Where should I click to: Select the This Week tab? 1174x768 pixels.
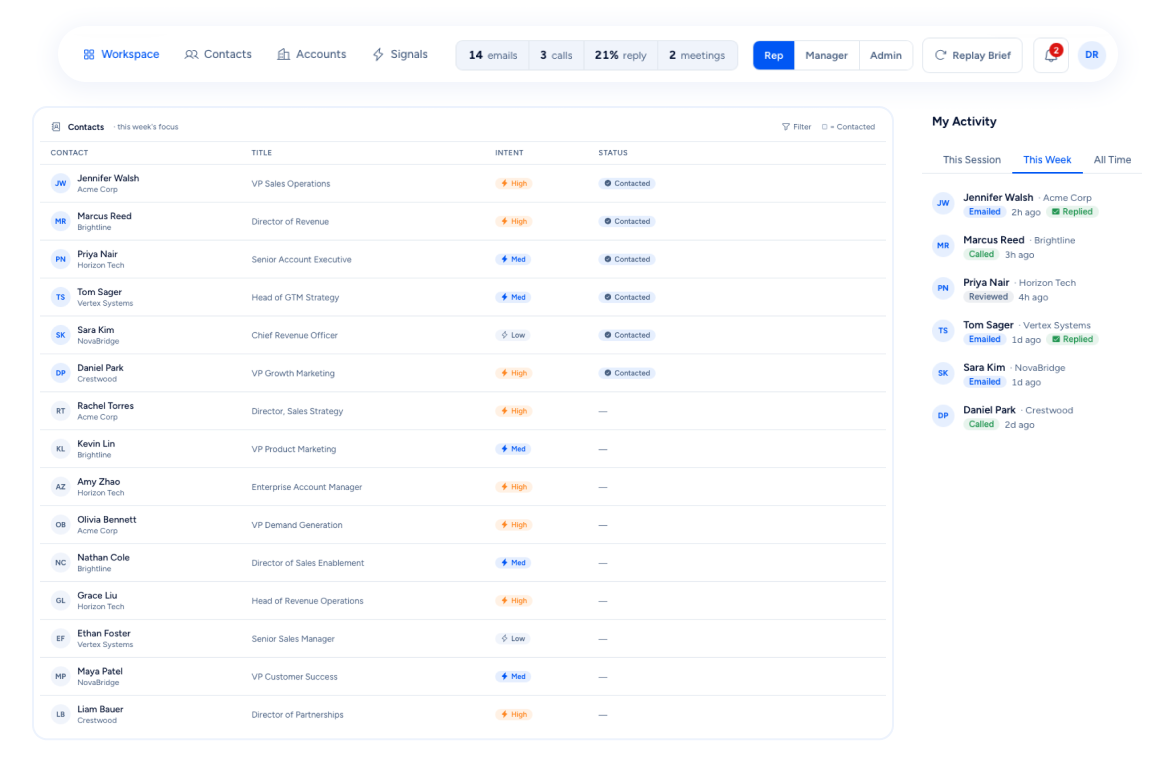1047,159
